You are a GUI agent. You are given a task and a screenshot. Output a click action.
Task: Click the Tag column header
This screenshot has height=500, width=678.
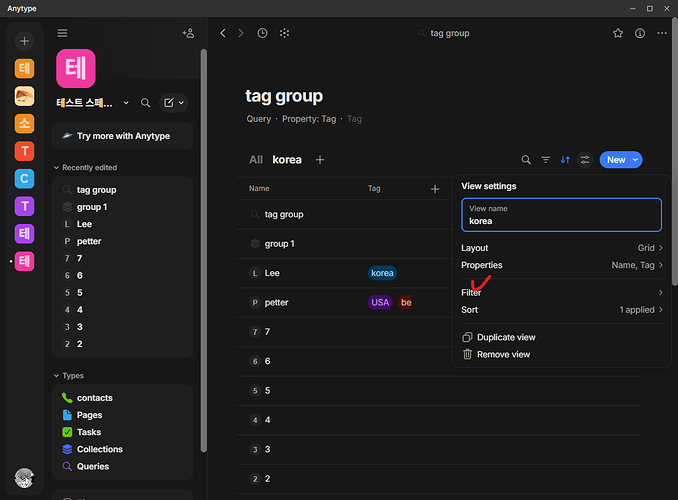(374, 189)
